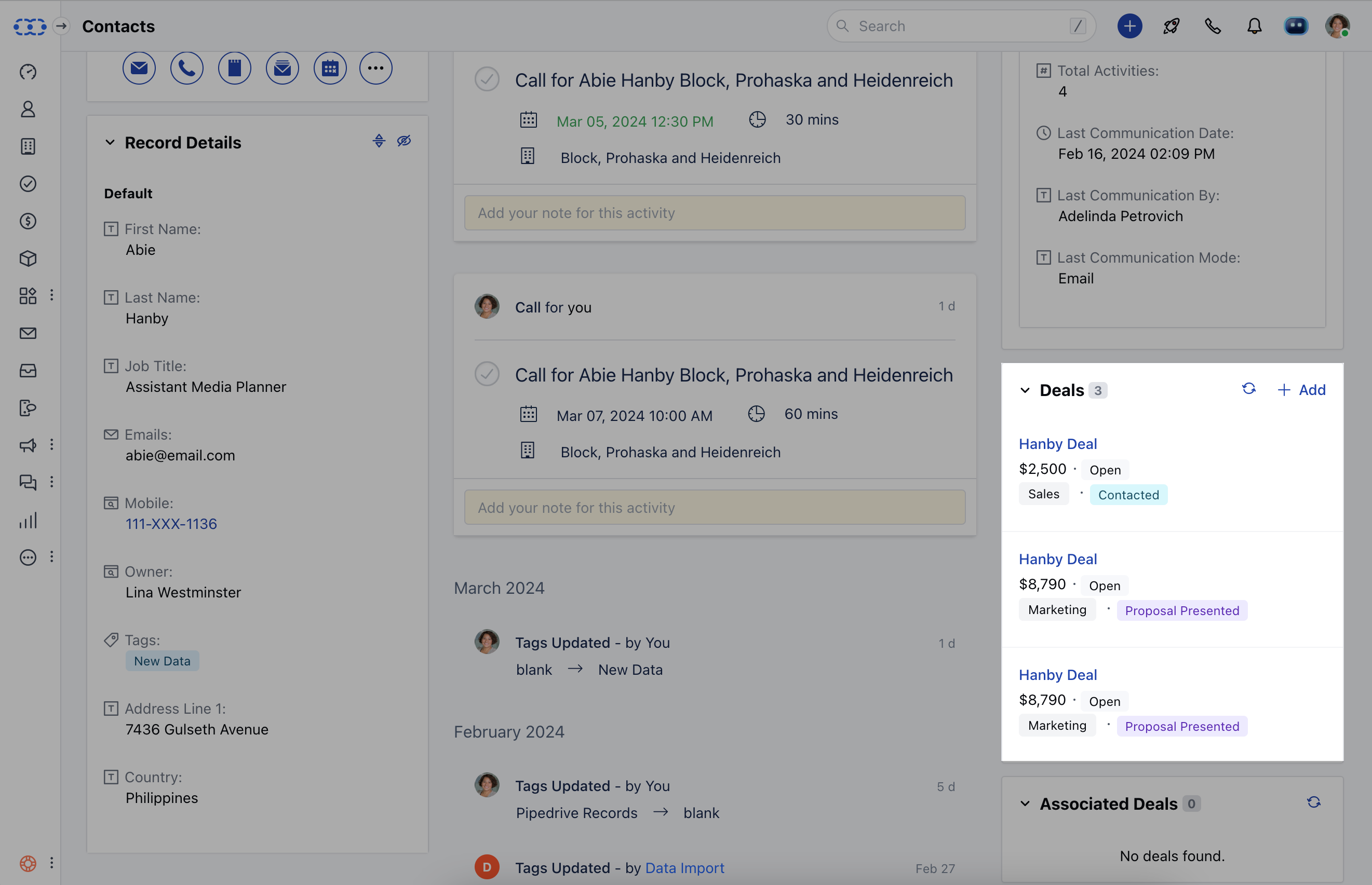The width and height of the screenshot is (1372, 885).
Task: Add a new deal
Action: [1301, 390]
